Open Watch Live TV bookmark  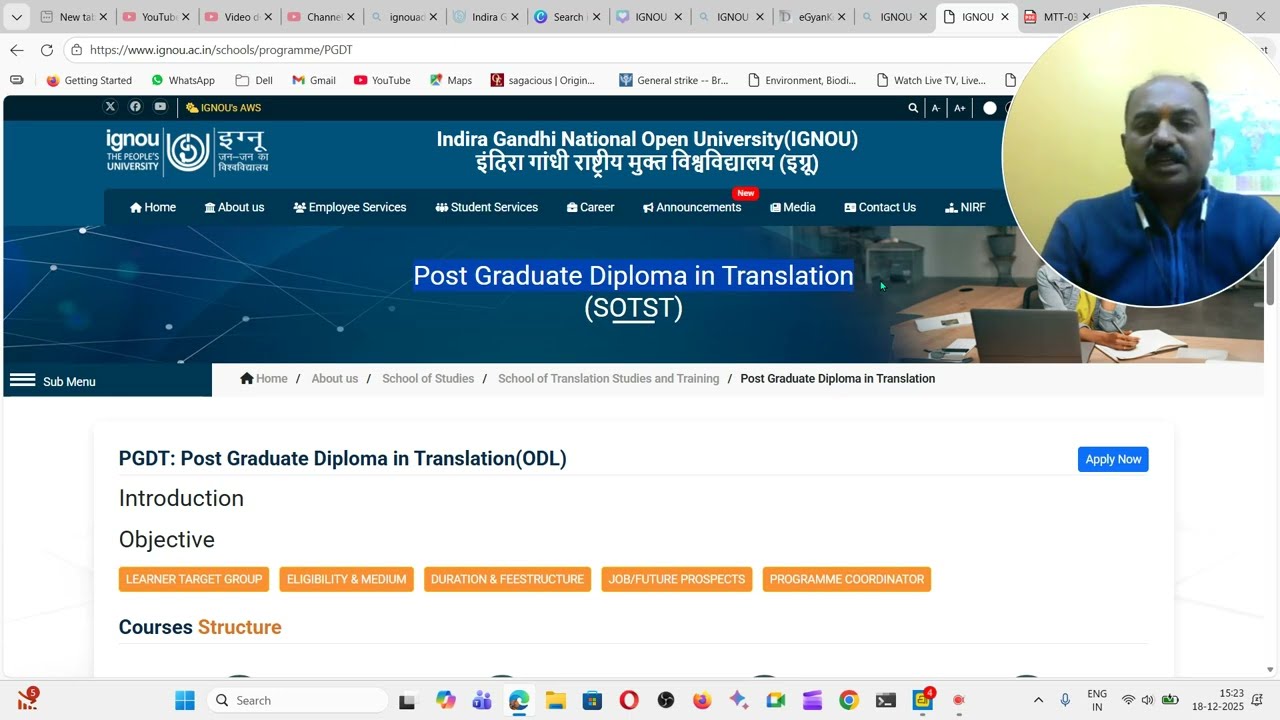click(931, 80)
